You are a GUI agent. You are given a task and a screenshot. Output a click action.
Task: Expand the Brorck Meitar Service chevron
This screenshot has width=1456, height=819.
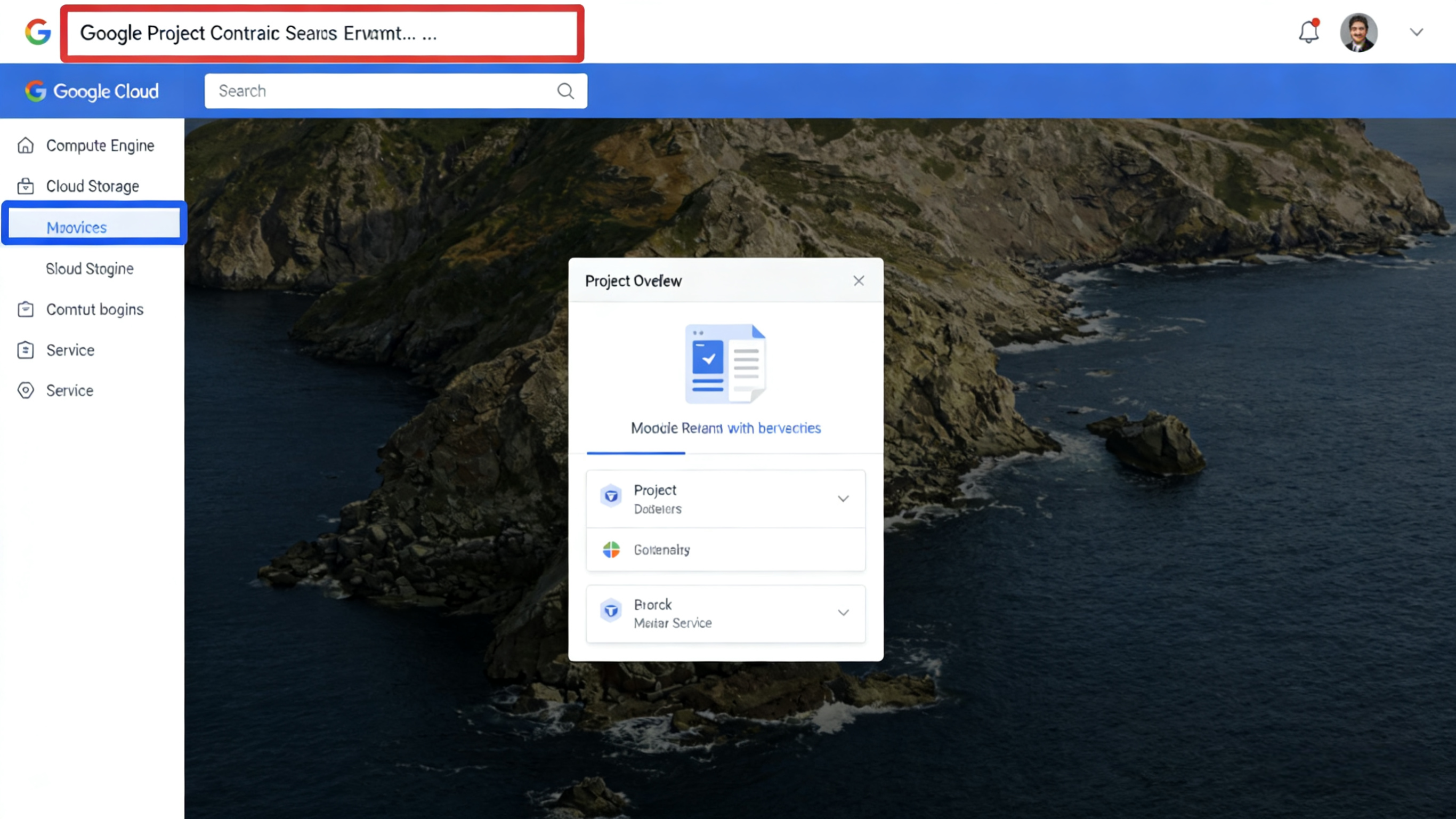843,613
